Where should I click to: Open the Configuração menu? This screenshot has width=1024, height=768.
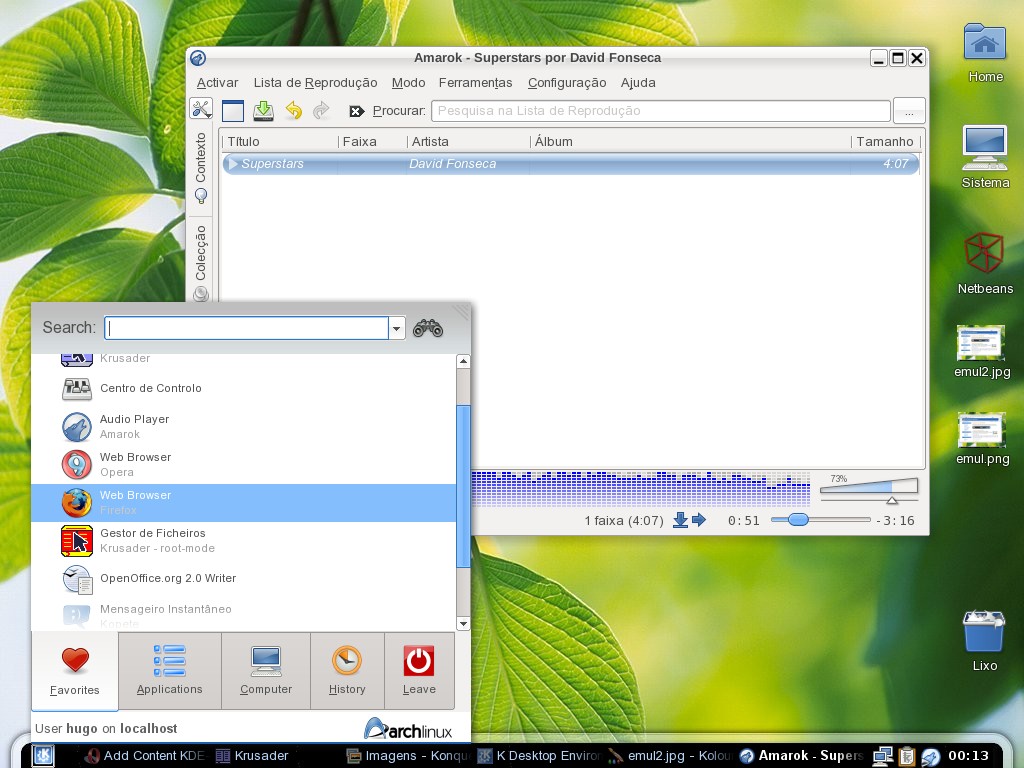click(x=567, y=83)
